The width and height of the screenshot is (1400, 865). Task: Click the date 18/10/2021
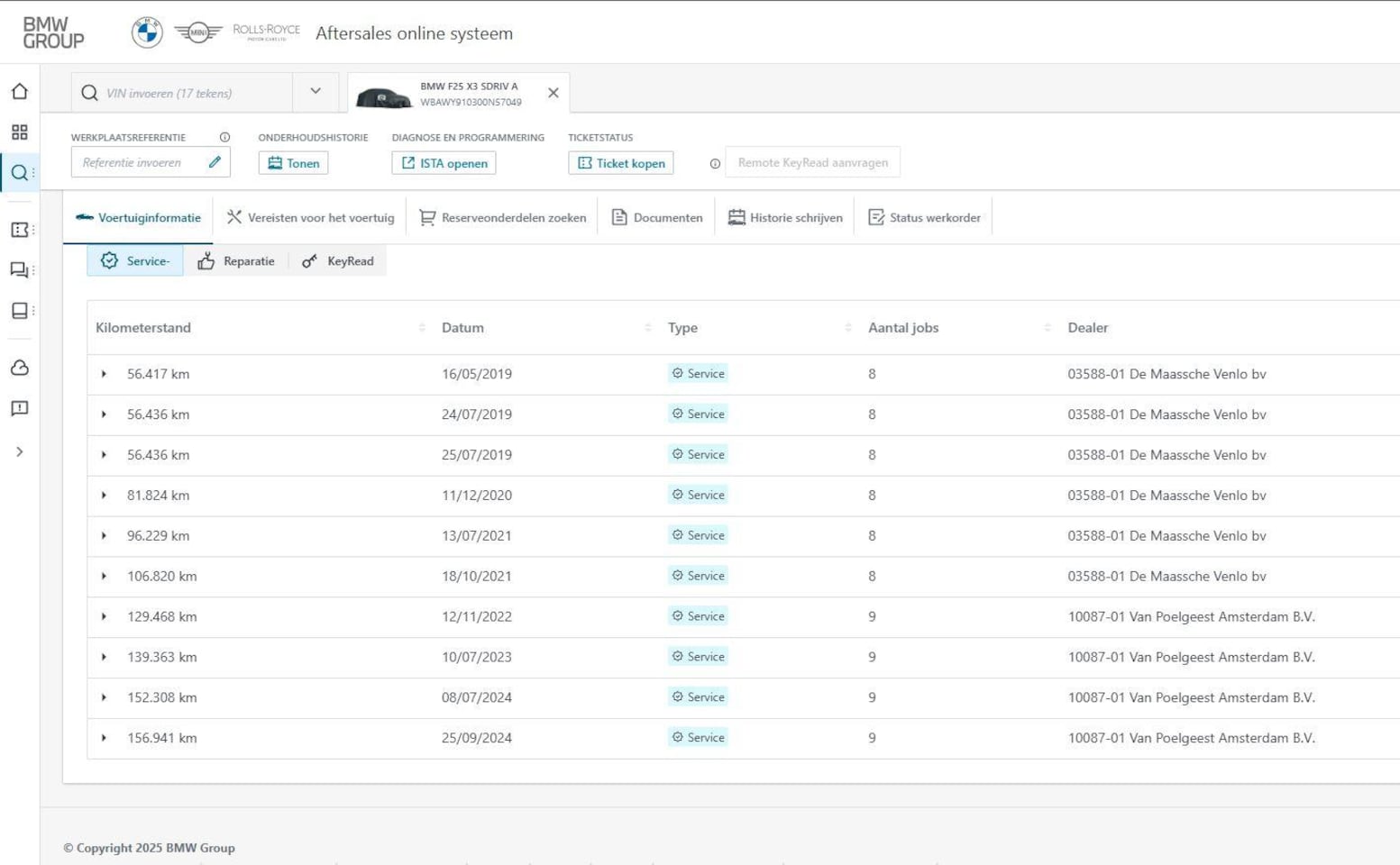[477, 577]
